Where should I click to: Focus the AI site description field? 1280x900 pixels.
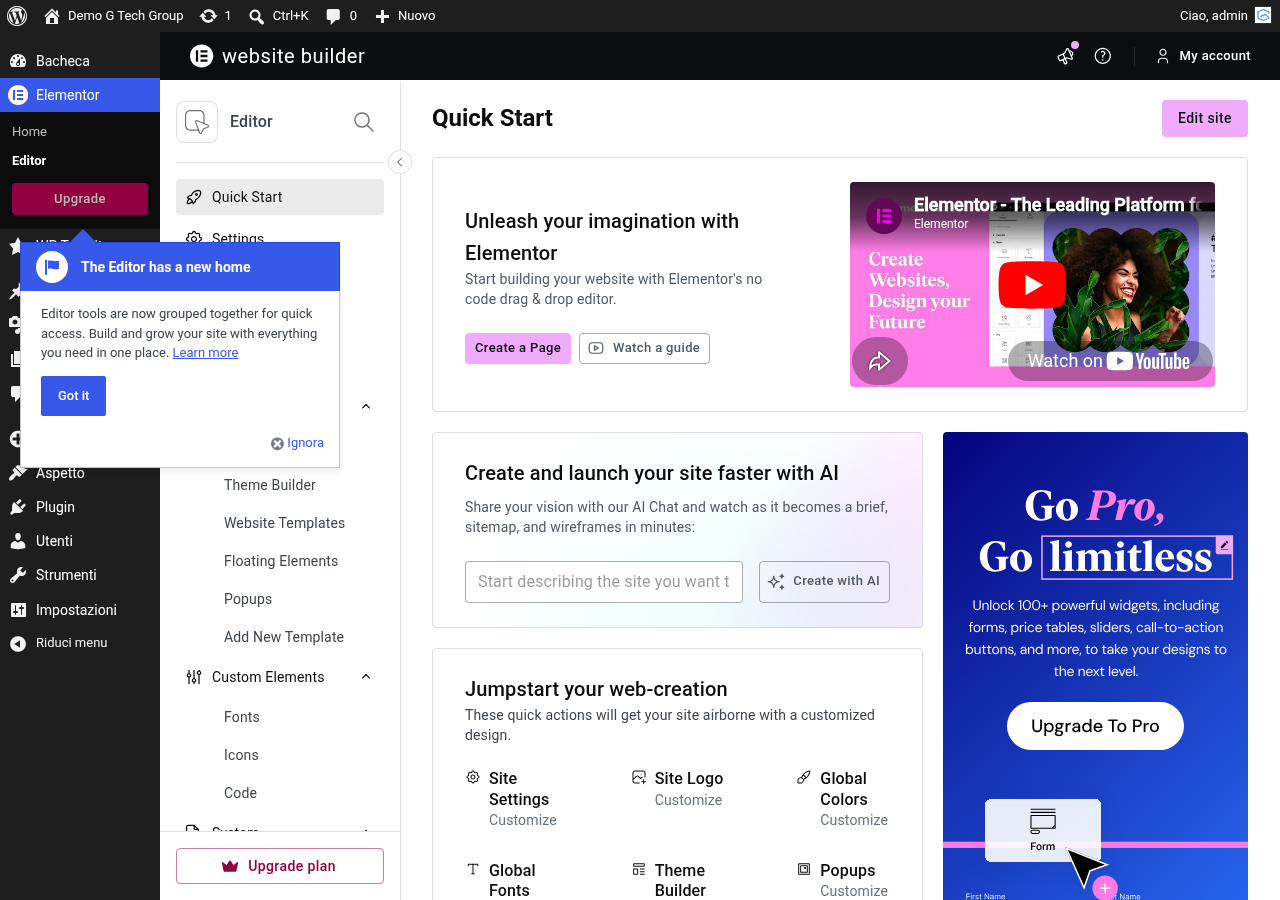(604, 582)
